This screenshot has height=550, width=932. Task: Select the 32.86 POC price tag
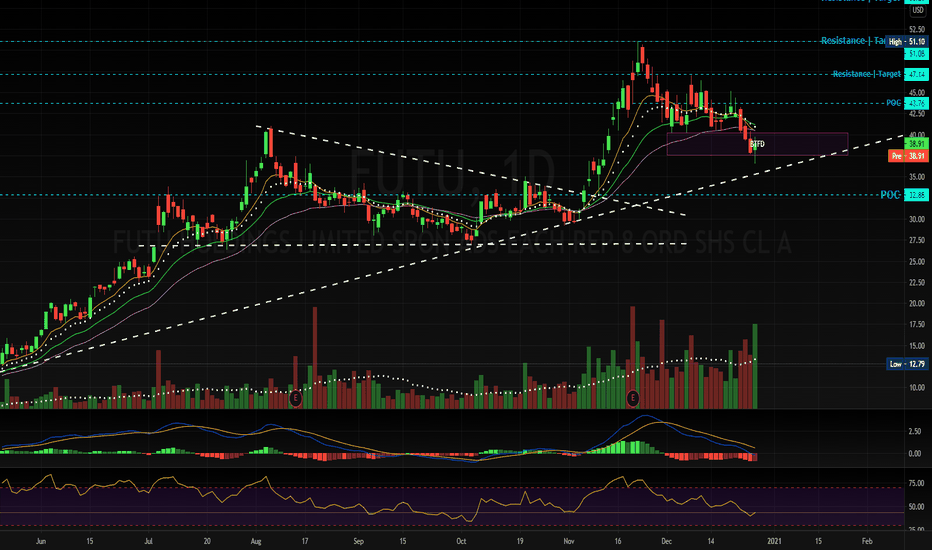click(916, 195)
